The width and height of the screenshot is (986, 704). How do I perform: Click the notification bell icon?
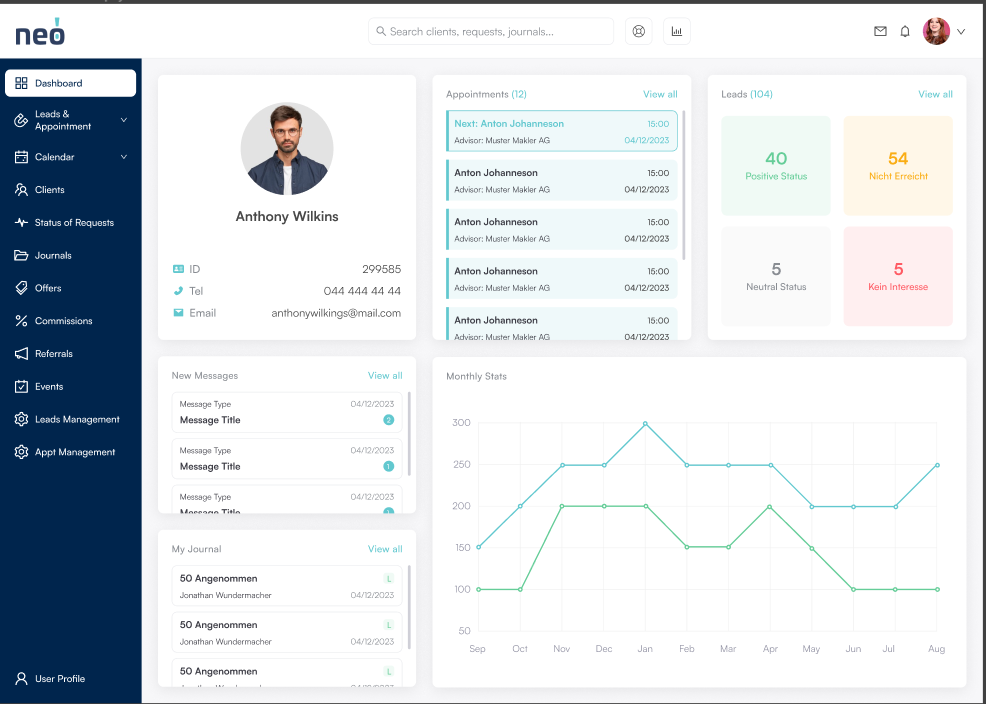click(905, 31)
